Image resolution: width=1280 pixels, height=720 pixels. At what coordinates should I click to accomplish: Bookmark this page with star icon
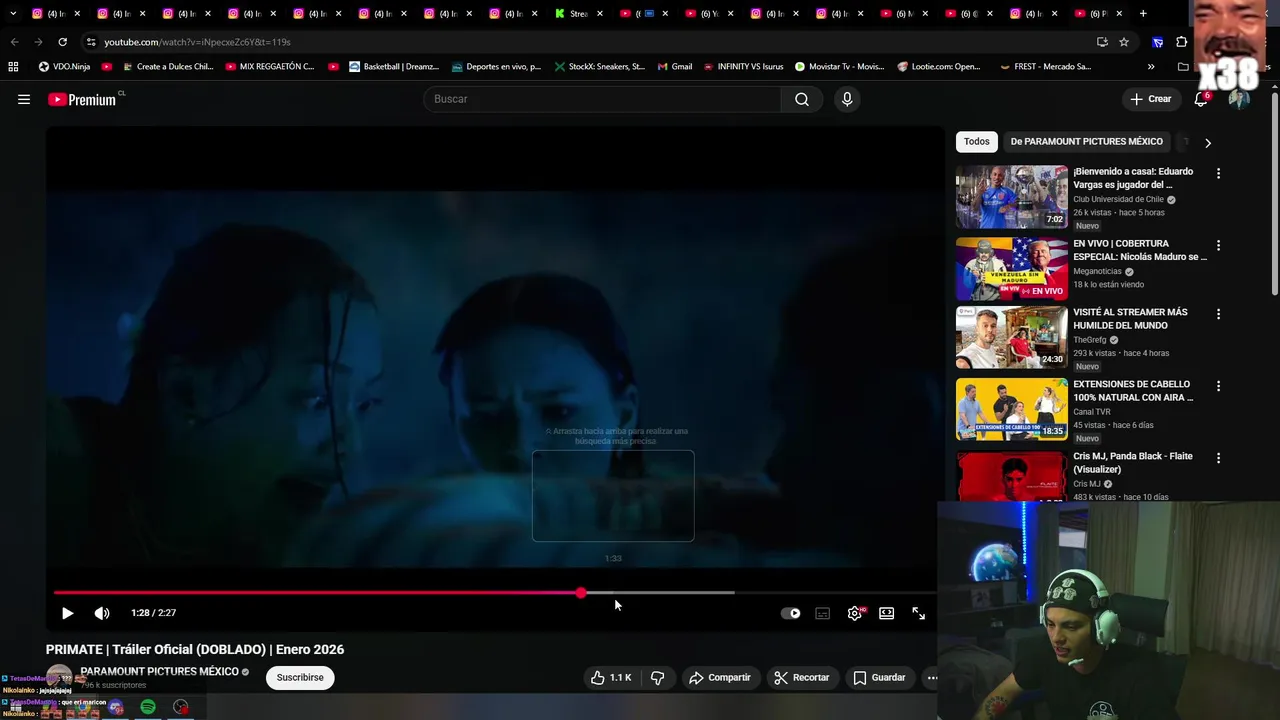(1124, 42)
